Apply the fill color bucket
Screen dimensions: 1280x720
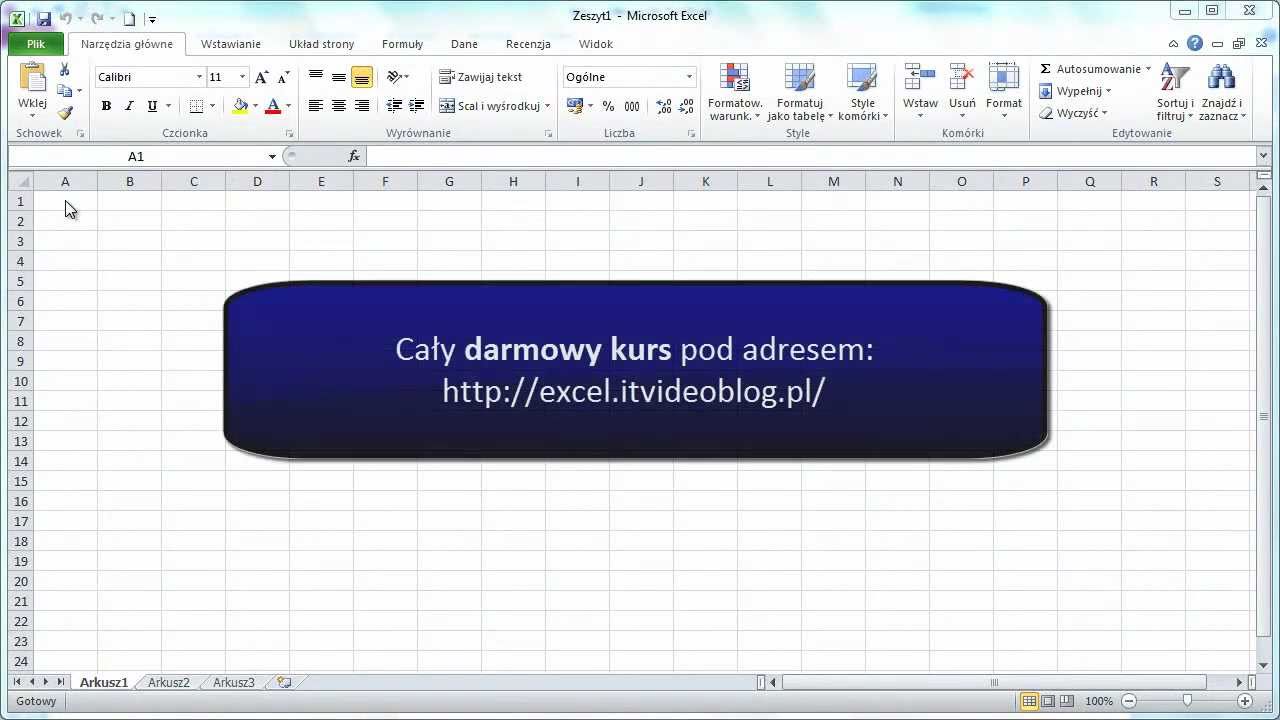(240, 106)
